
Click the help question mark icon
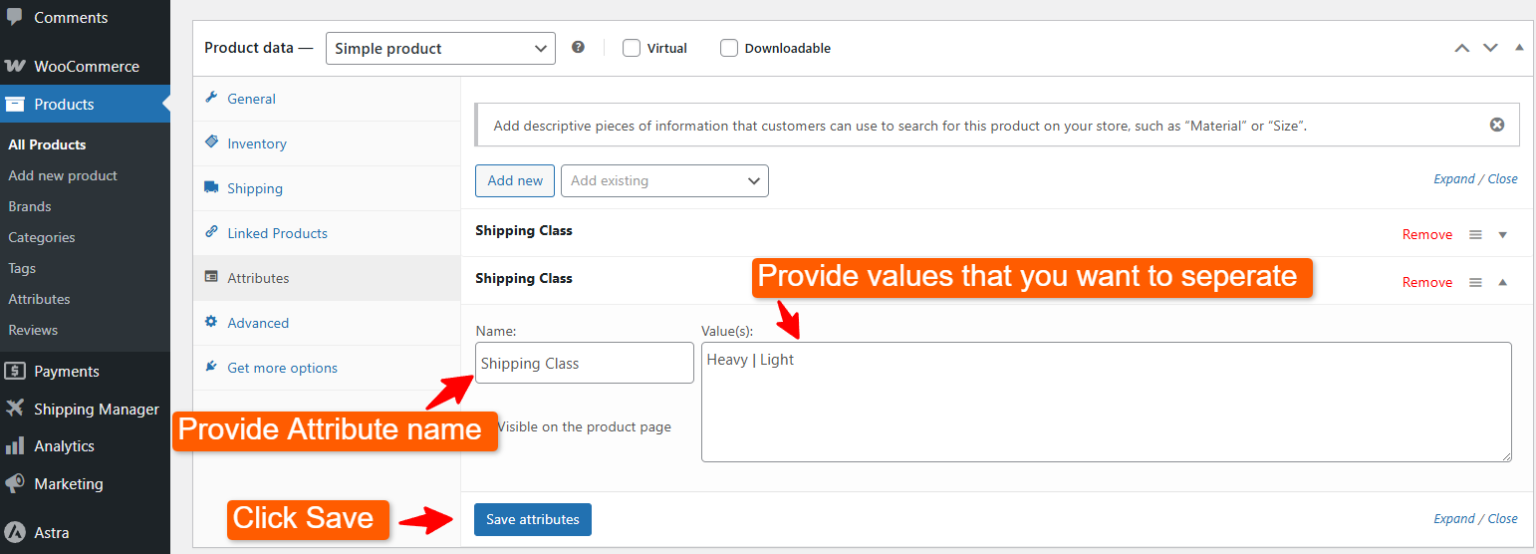(x=578, y=47)
